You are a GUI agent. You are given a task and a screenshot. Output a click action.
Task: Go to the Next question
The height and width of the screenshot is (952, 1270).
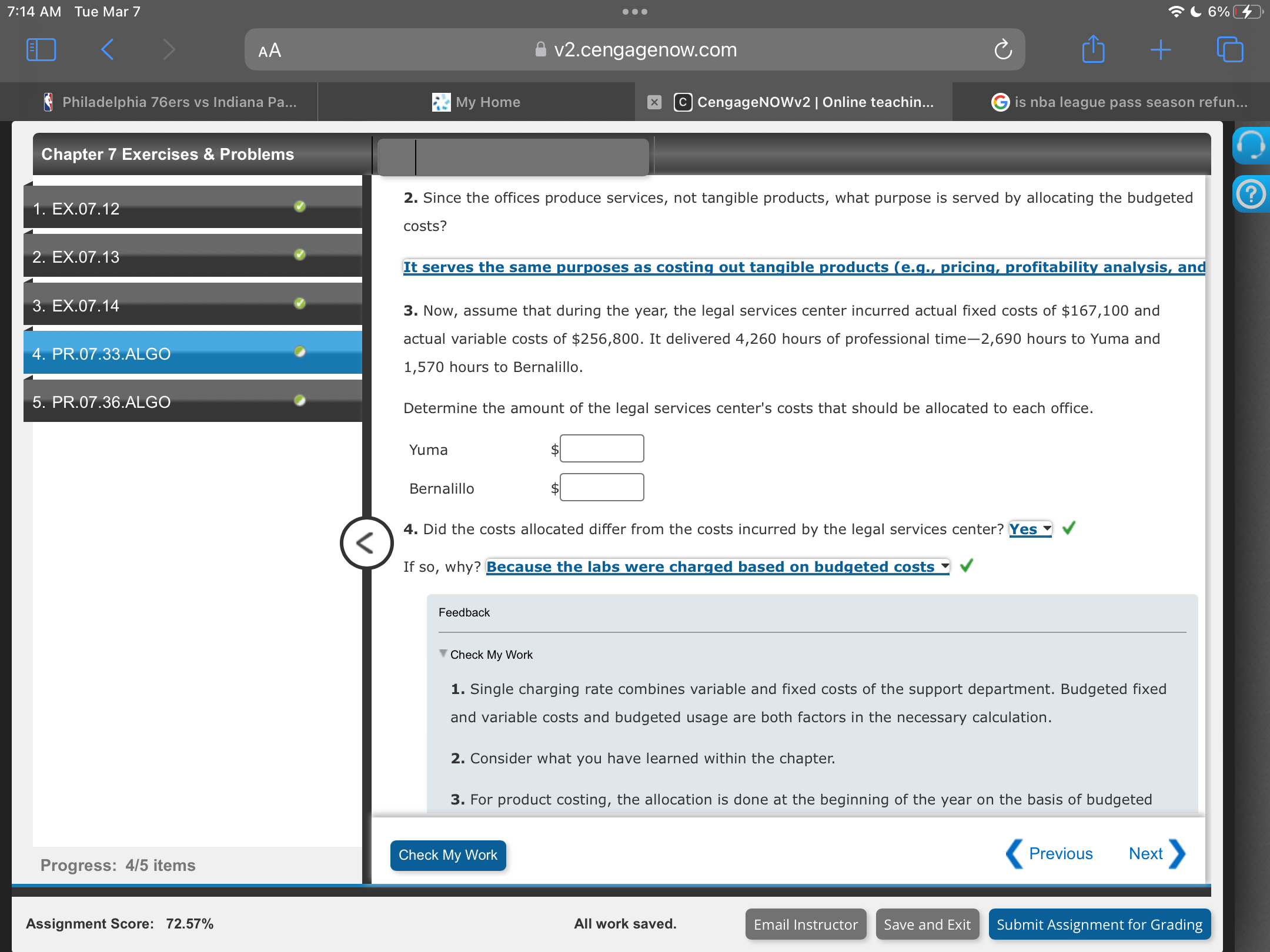pyautogui.click(x=1155, y=853)
